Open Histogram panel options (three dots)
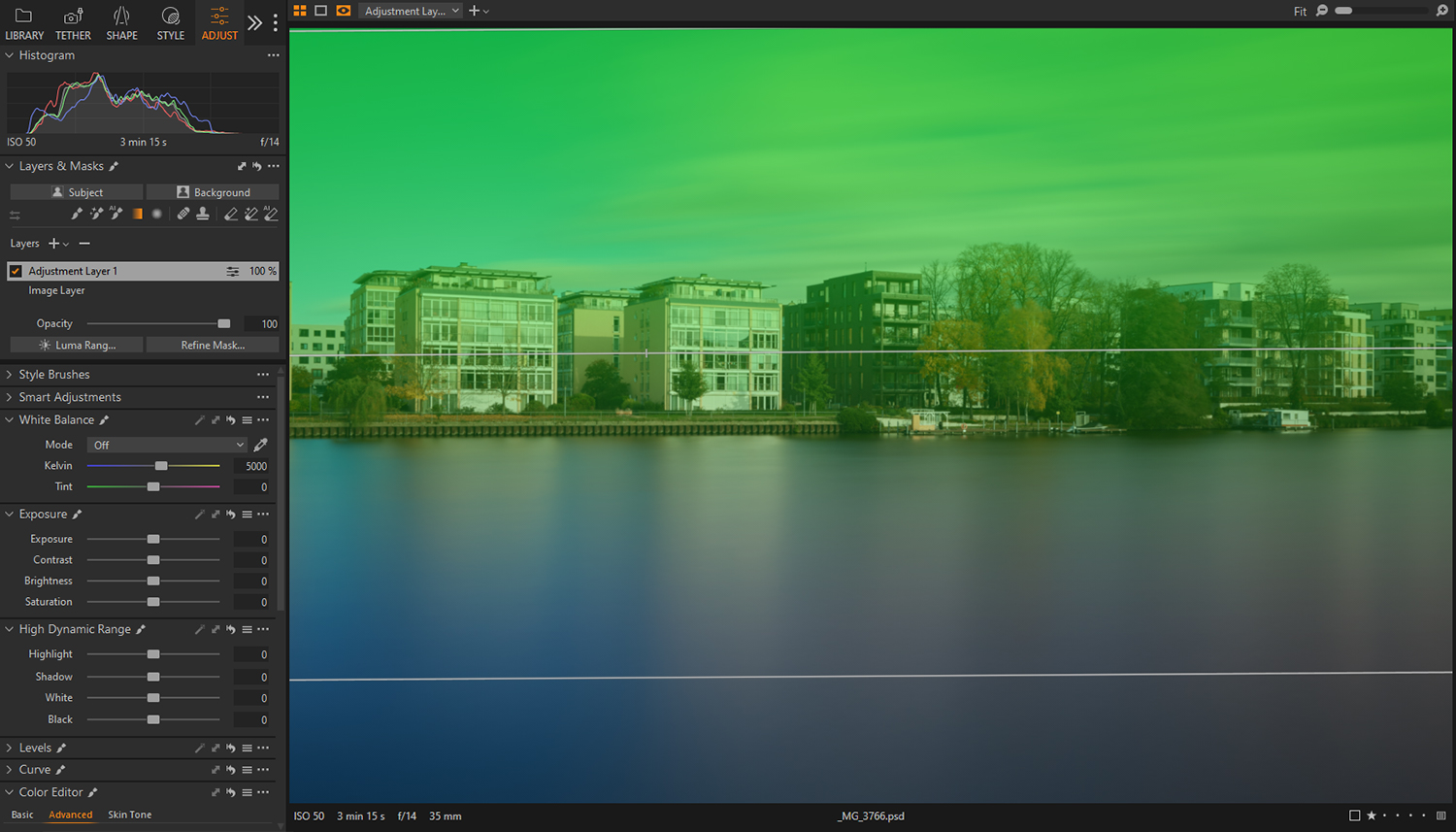Viewport: 1456px width, 832px height. (274, 55)
